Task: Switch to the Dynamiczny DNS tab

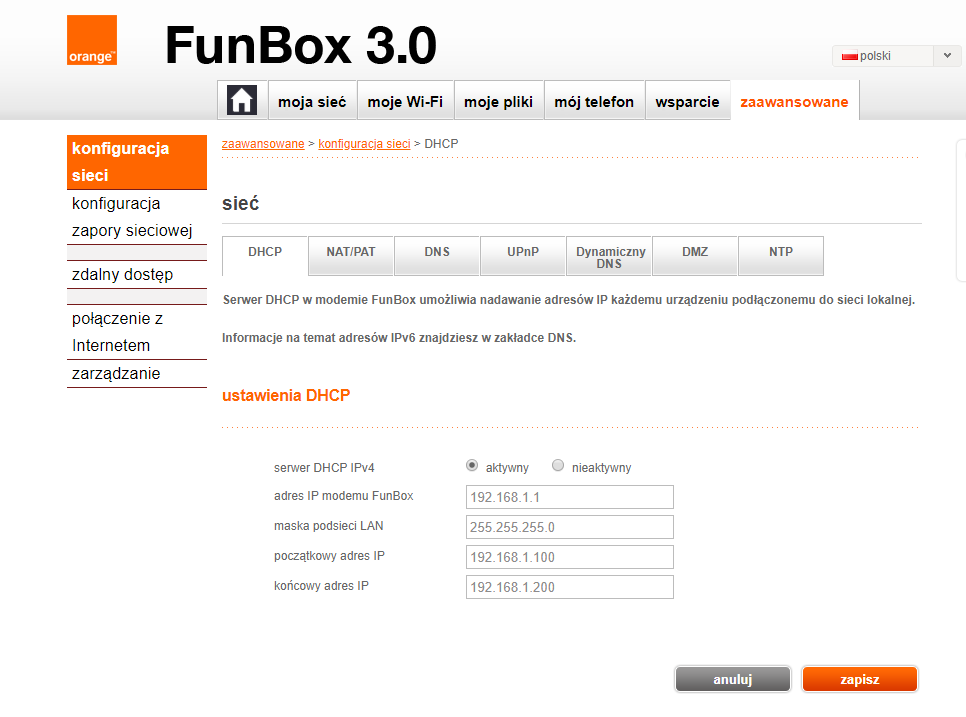Action: 608,255
